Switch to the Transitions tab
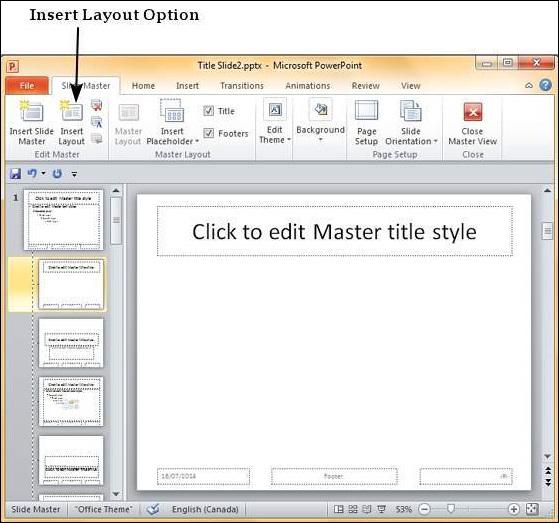This screenshot has height=523, width=559. click(242, 86)
